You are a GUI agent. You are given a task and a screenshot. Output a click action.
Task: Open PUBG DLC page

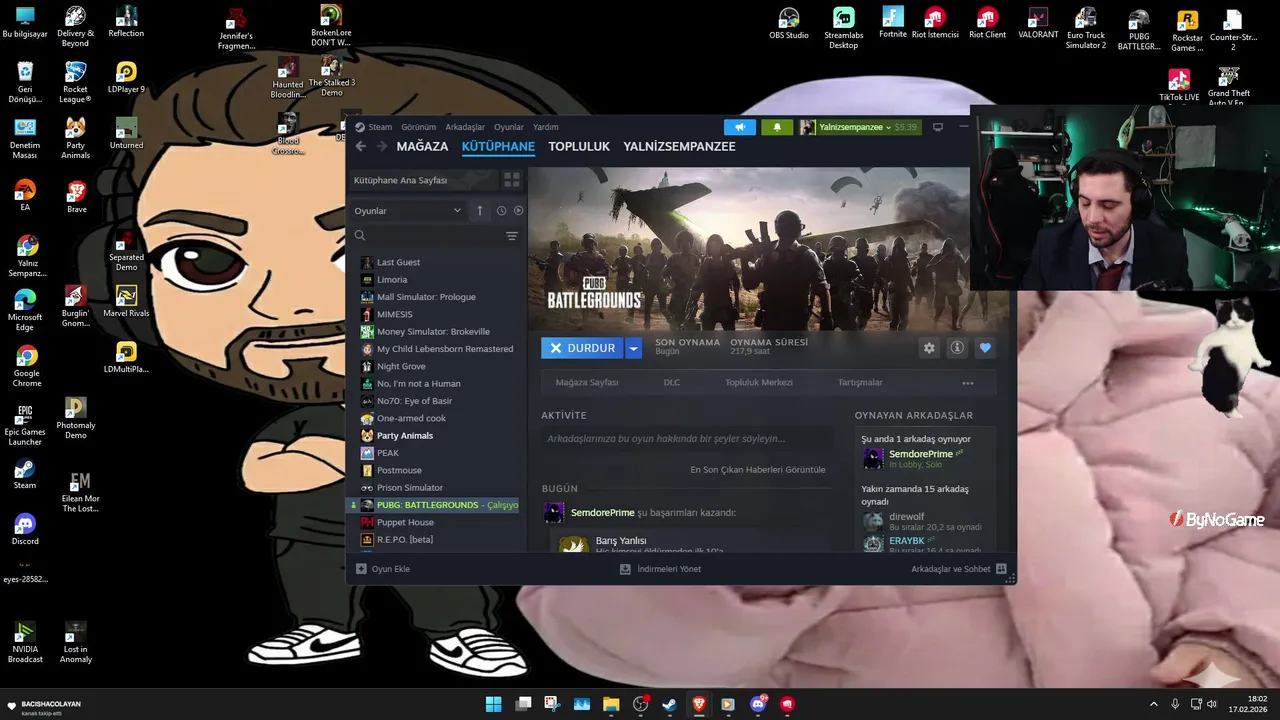[x=672, y=383]
